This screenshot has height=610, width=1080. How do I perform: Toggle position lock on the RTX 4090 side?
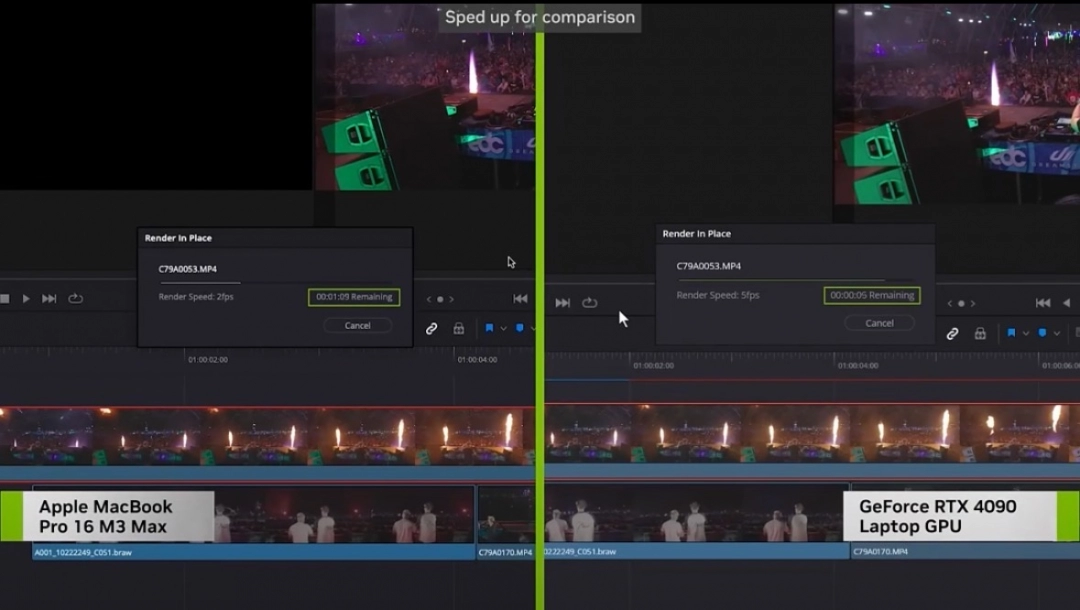980,334
